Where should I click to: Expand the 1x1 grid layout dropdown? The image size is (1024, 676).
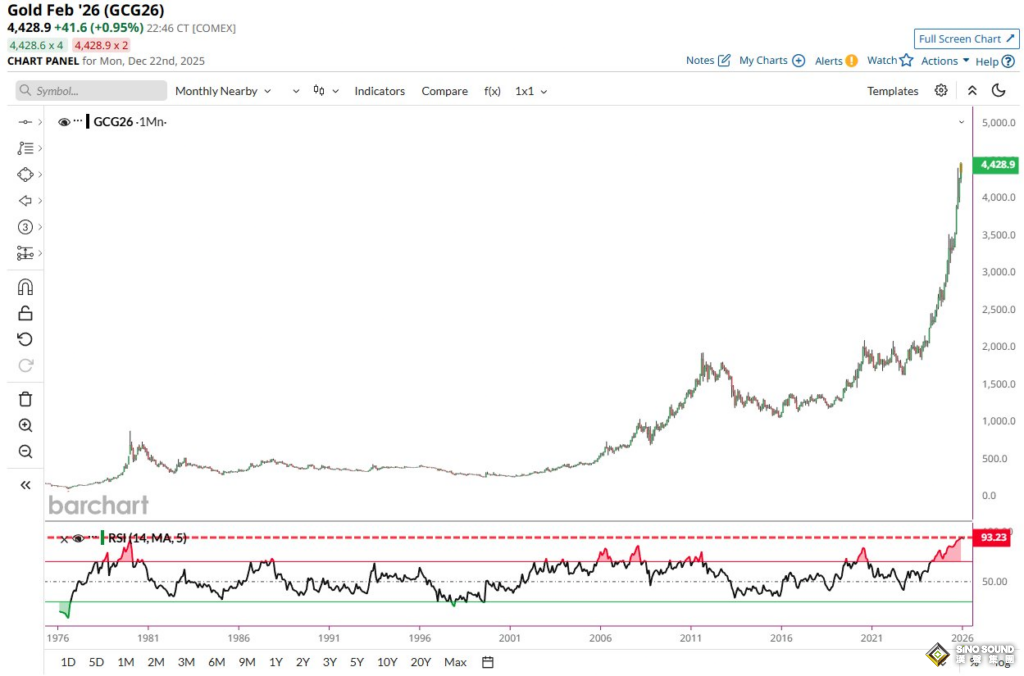click(531, 91)
